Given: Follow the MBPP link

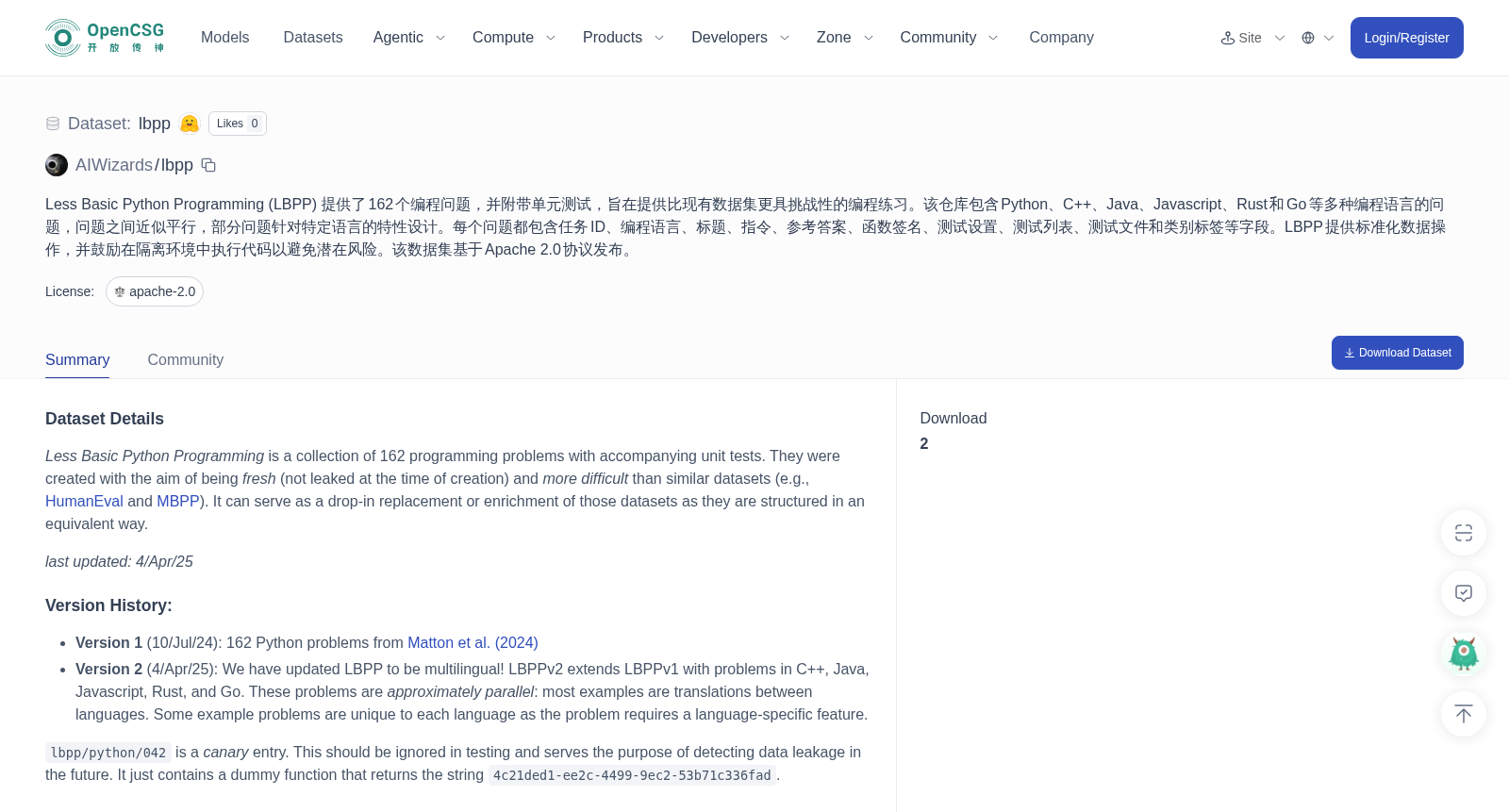Looking at the screenshot, I should 177,501.
